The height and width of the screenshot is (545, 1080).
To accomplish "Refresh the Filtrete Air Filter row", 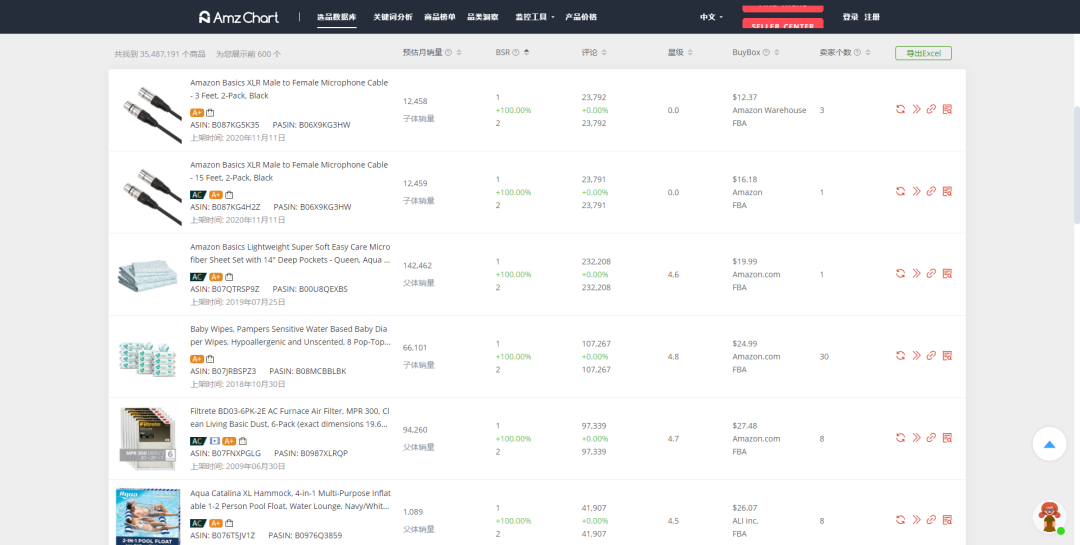I will [x=900, y=437].
